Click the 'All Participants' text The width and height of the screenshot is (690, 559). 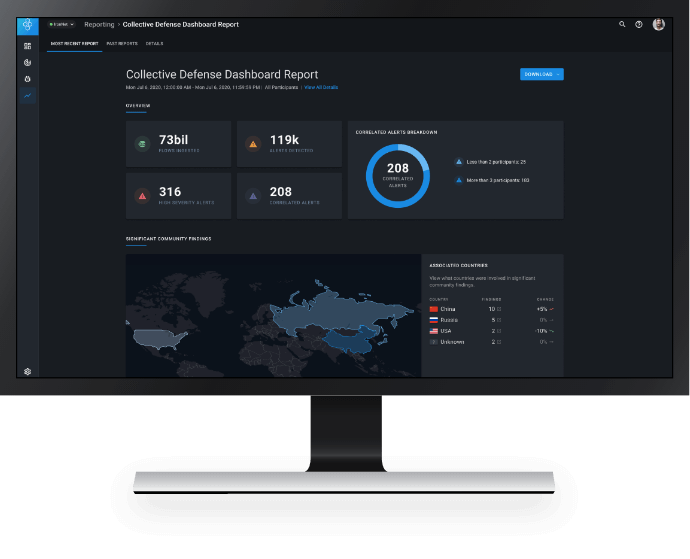(x=281, y=87)
